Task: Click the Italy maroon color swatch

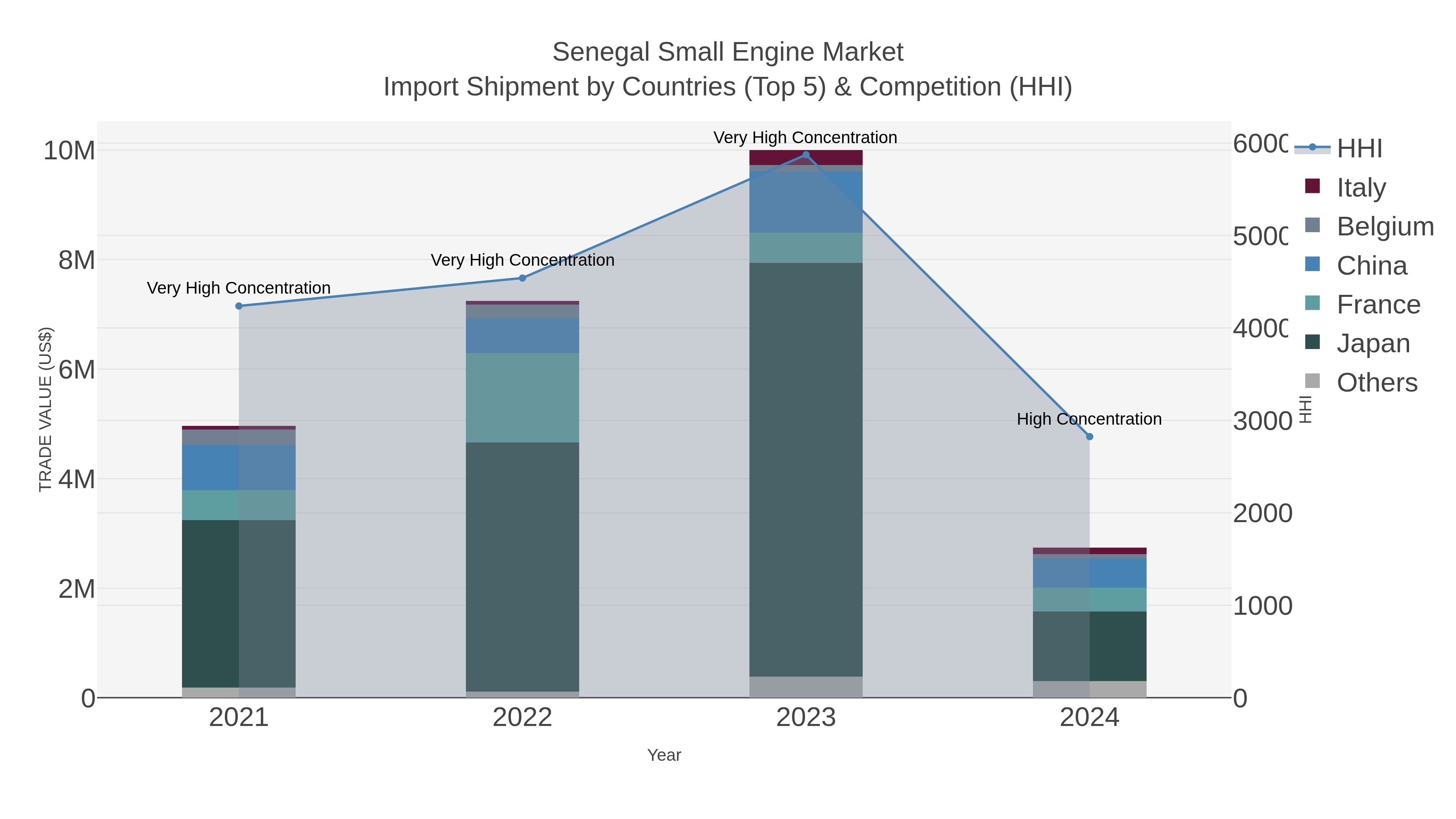Action: tap(1312, 186)
